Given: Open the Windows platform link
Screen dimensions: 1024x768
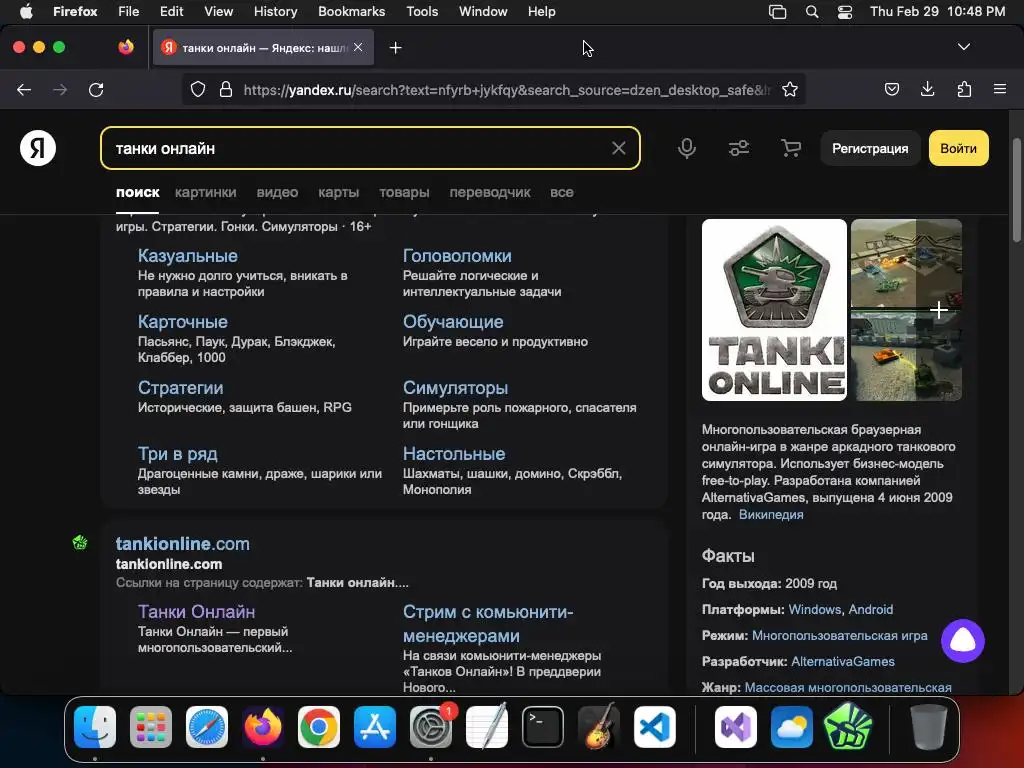Looking at the screenshot, I should coord(814,609).
